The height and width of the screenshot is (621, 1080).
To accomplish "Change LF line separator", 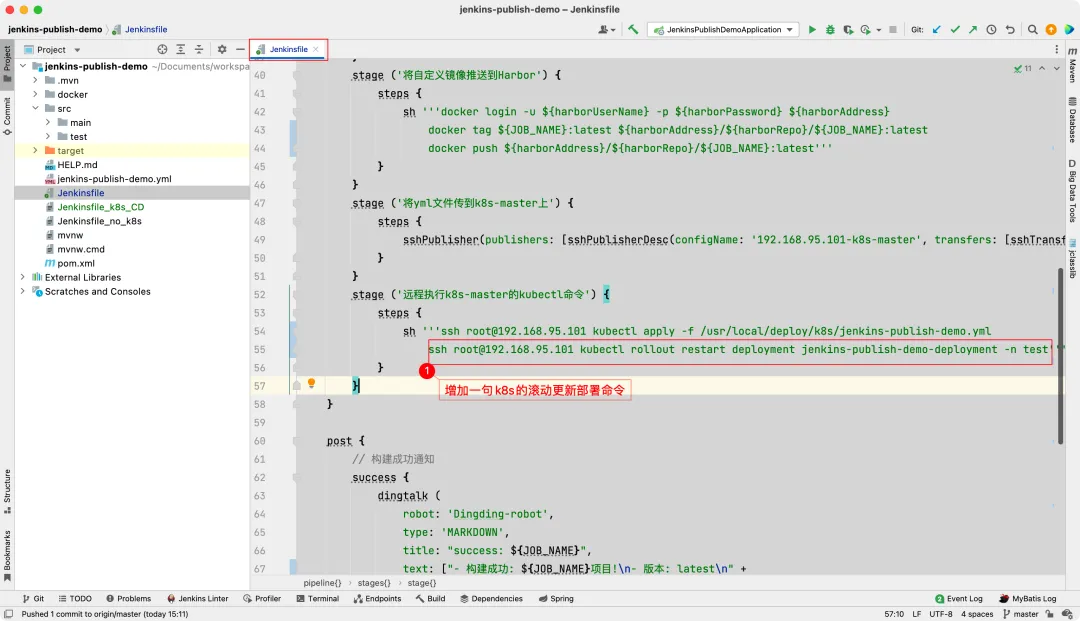I will coord(917,613).
